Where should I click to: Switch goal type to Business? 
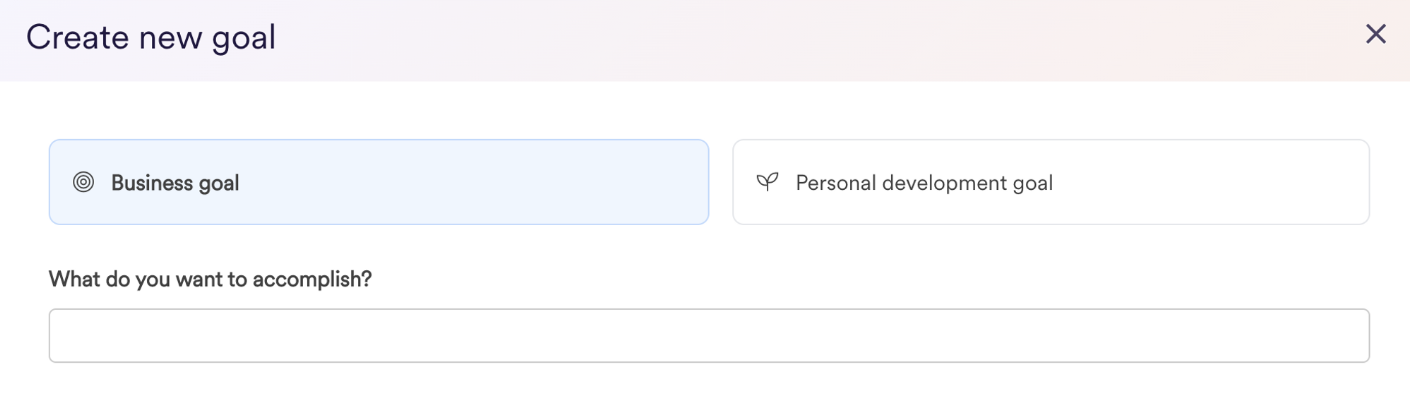(x=379, y=182)
